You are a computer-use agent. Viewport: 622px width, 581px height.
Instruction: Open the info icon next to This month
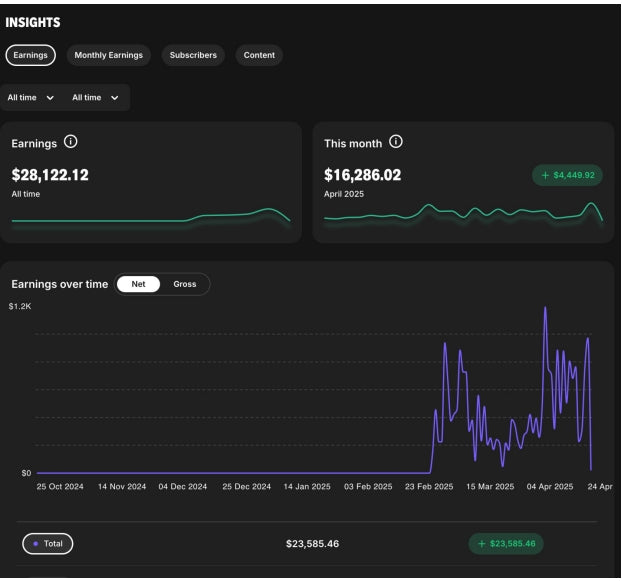(x=396, y=143)
